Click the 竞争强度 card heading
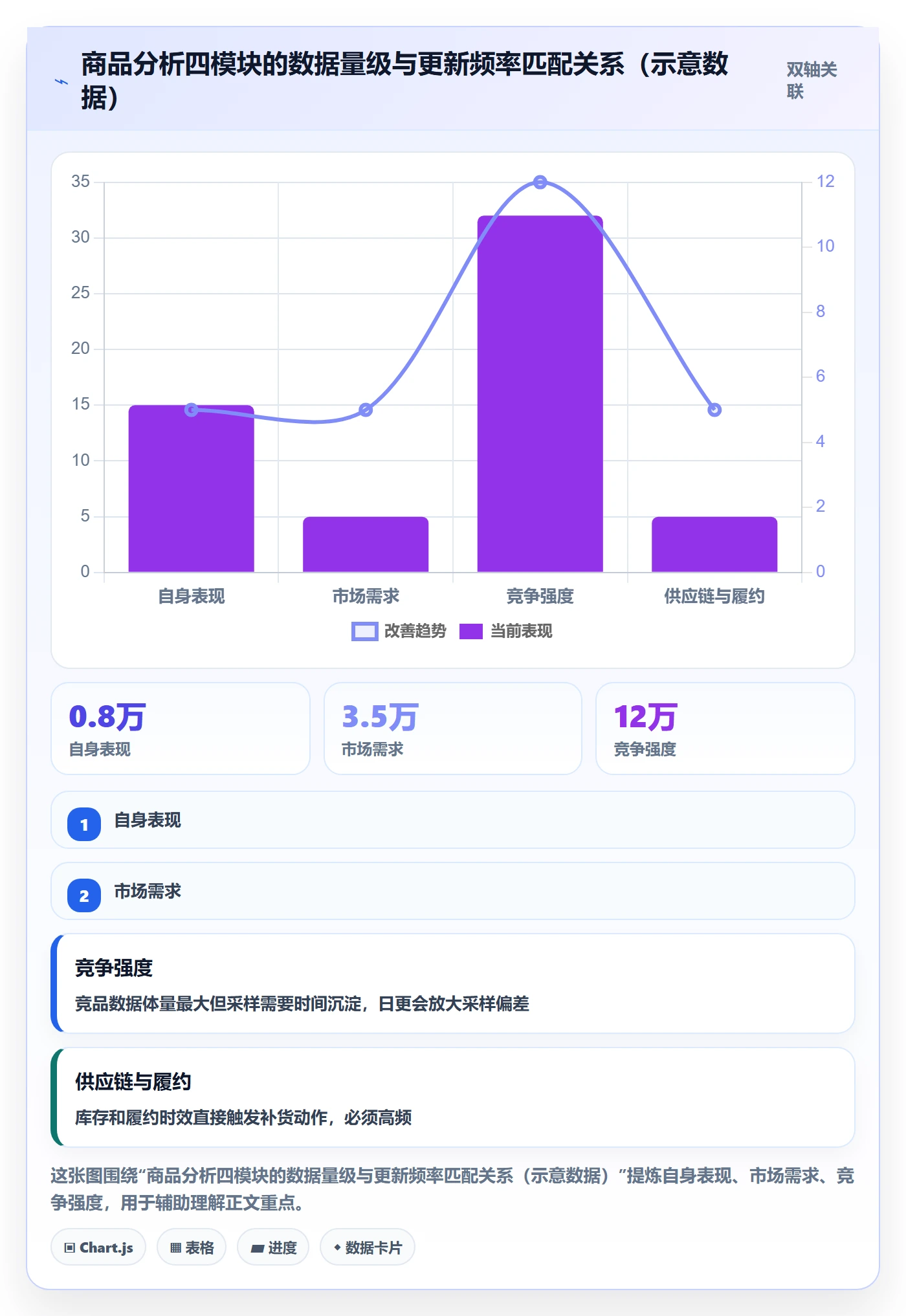906x1316 pixels. click(x=114, y=968)
